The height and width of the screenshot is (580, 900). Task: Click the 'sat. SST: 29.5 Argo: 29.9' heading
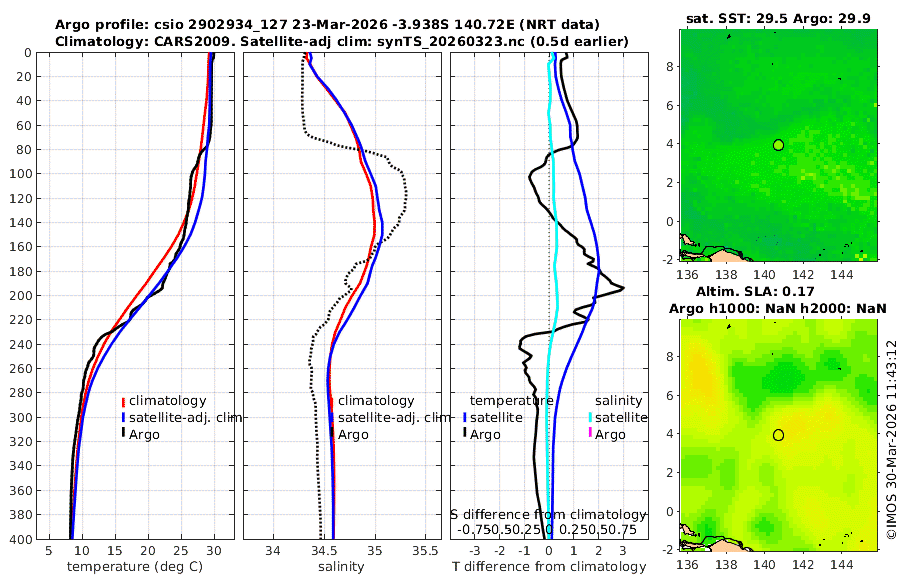point(778,18)
